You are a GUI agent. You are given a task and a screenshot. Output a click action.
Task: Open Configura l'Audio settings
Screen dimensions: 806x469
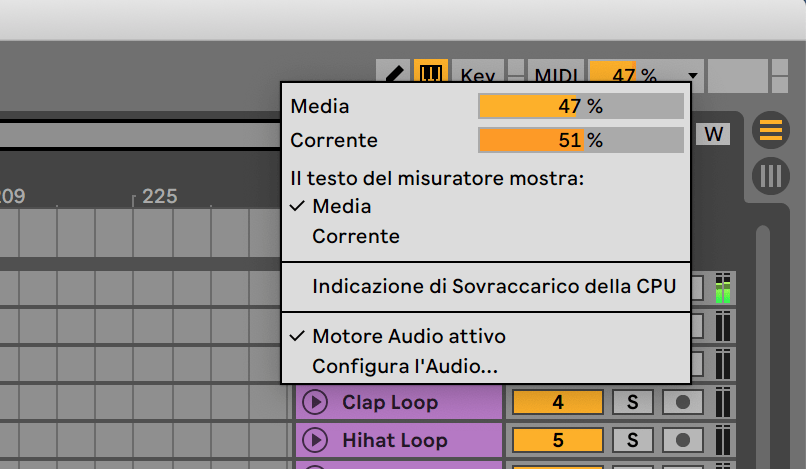pyautogui.click(x=405, y=366)
